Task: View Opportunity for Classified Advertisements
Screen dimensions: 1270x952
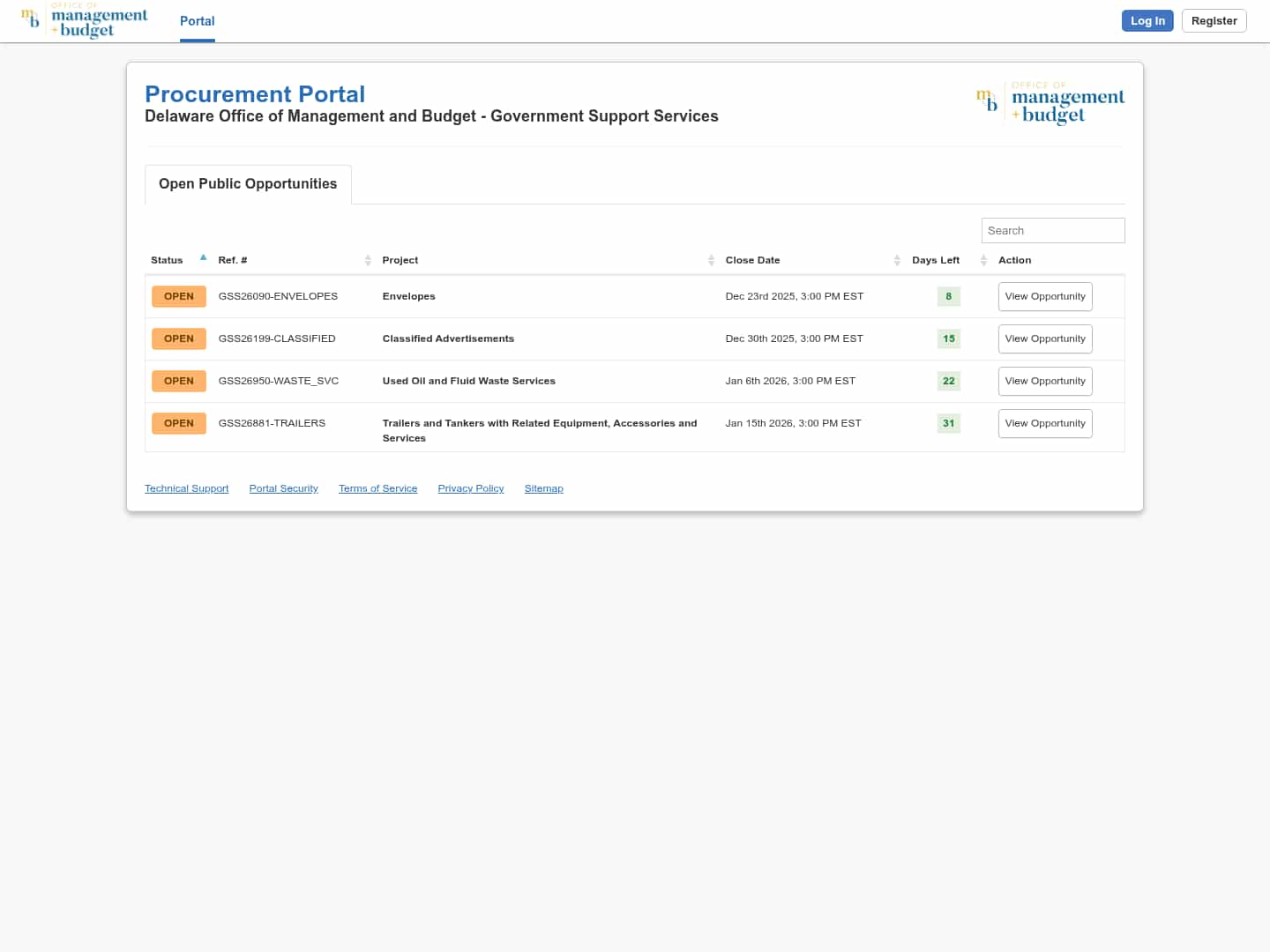Action: [1045, 338]
